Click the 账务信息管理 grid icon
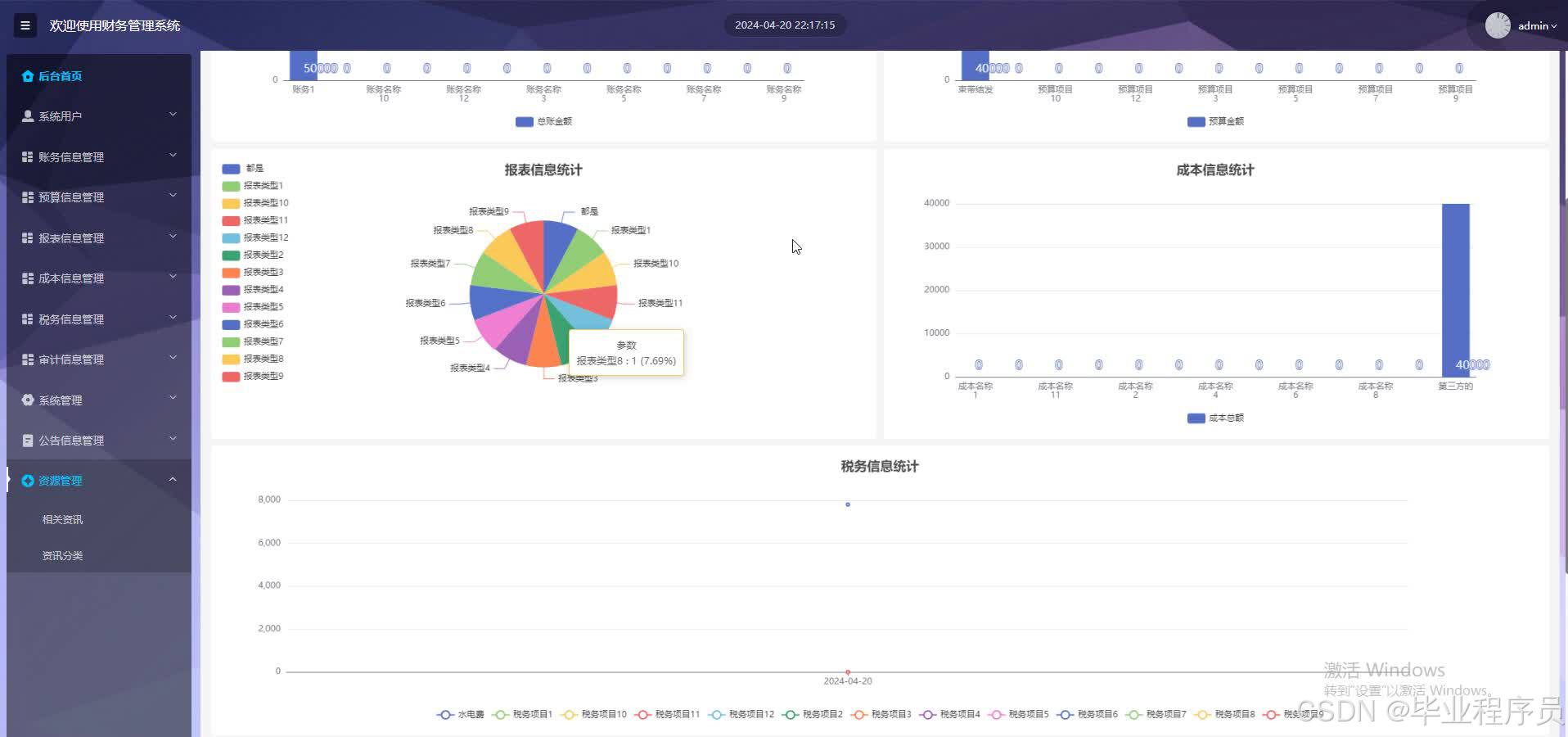The width and height of the screenshot is (1568, 737). tap(26, 156)
